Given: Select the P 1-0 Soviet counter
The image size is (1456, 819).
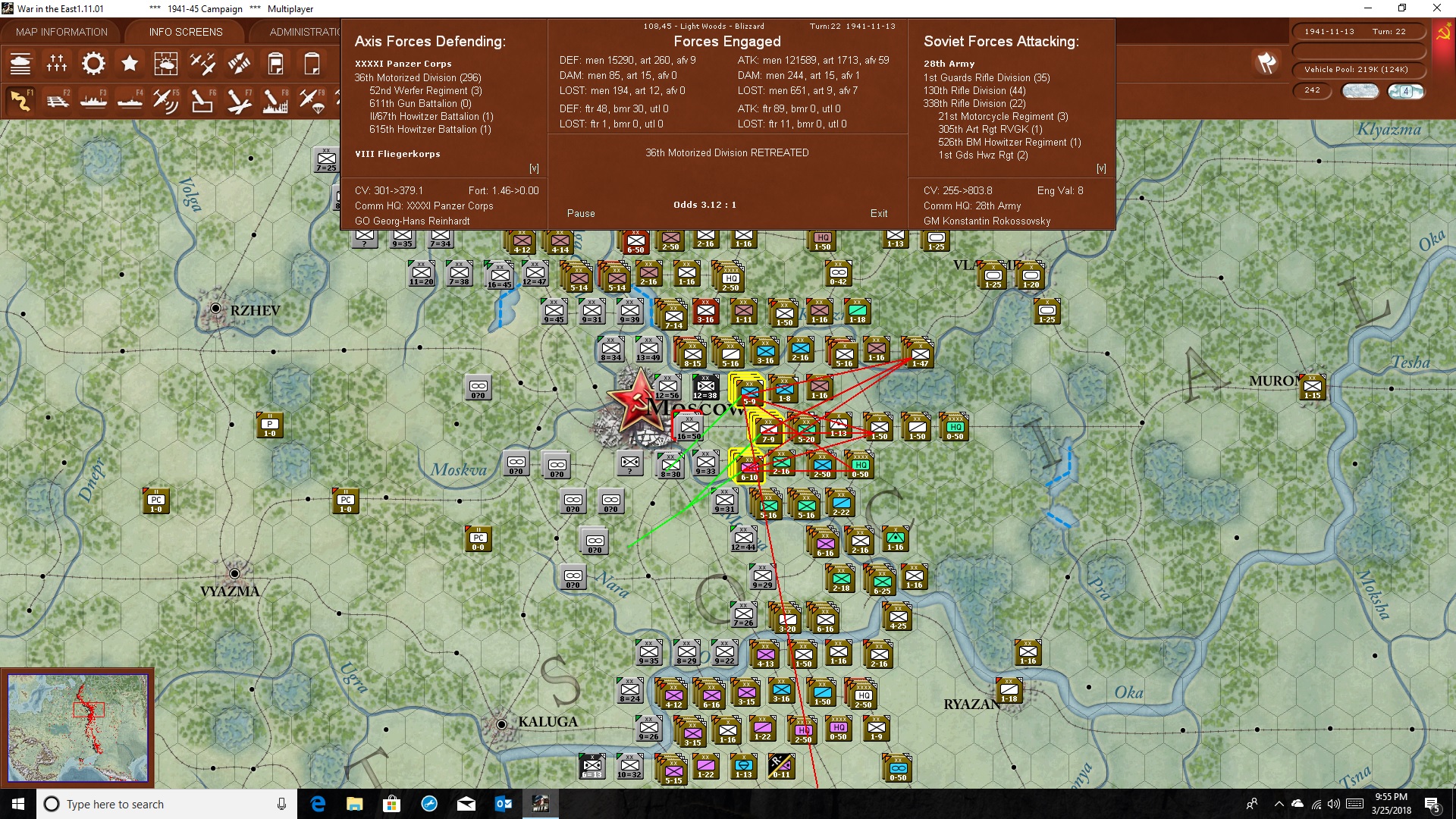Looking at the screenshot, I should point(270,425).
